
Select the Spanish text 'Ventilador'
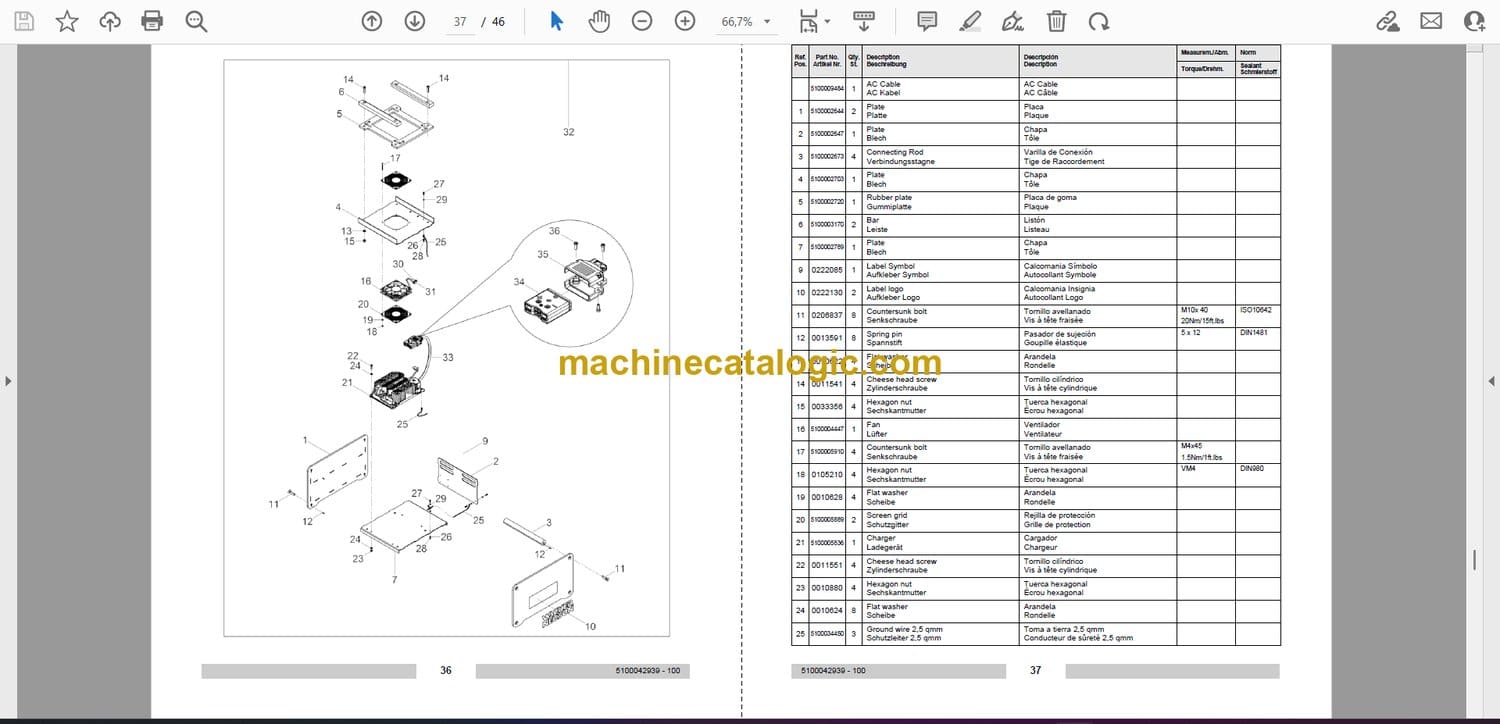pyautogui.click(x=1041, y=425)
